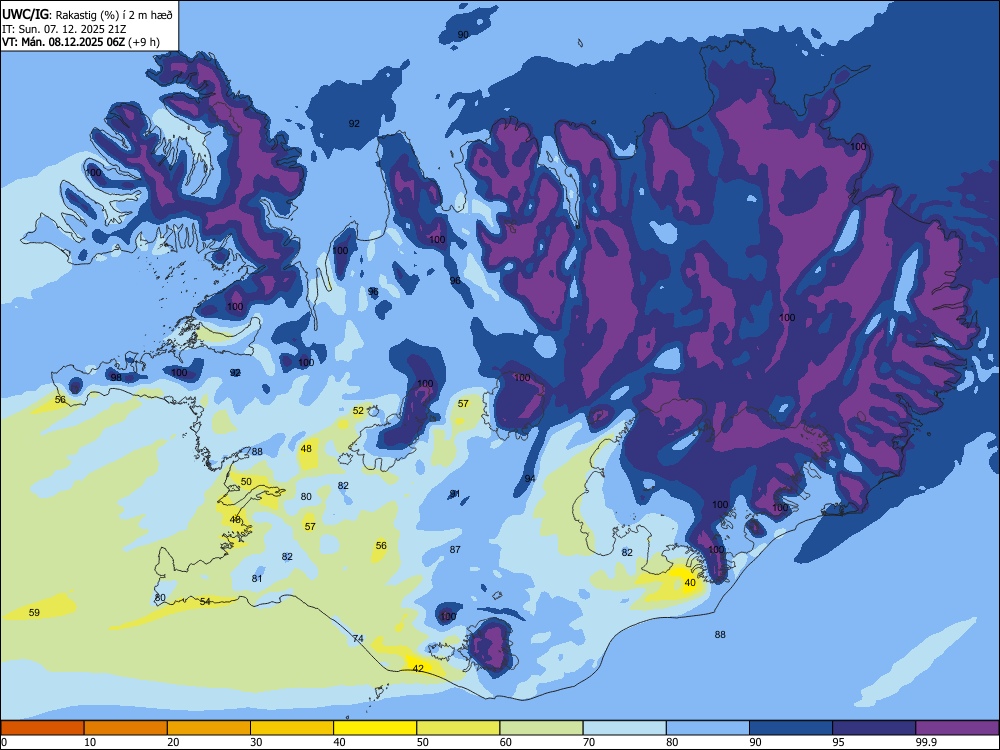Click the map value '94' on the map
This screenshot has height=750, width=1000.
coord(530,478)
